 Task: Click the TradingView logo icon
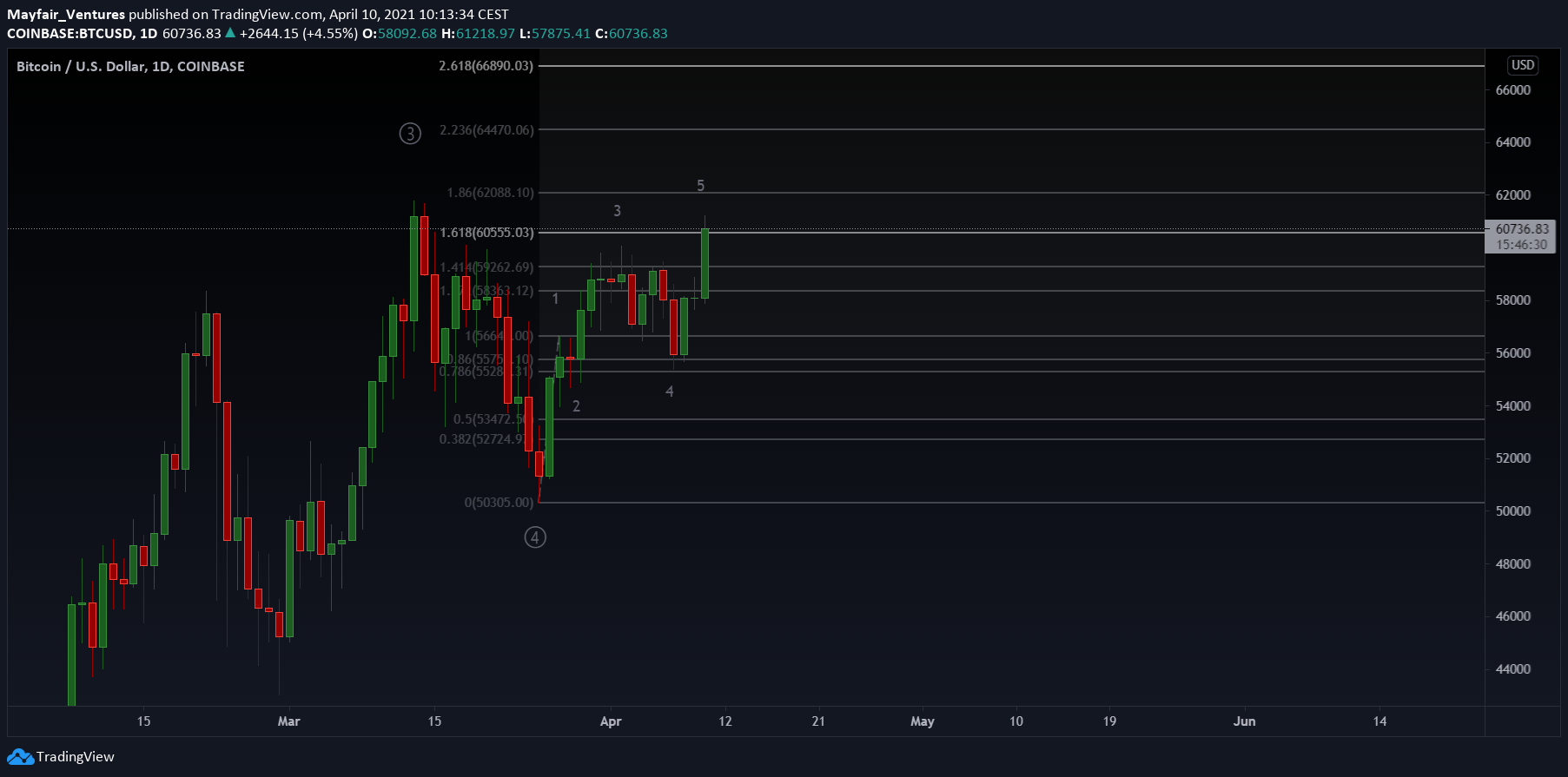click(x=20, y=757)
